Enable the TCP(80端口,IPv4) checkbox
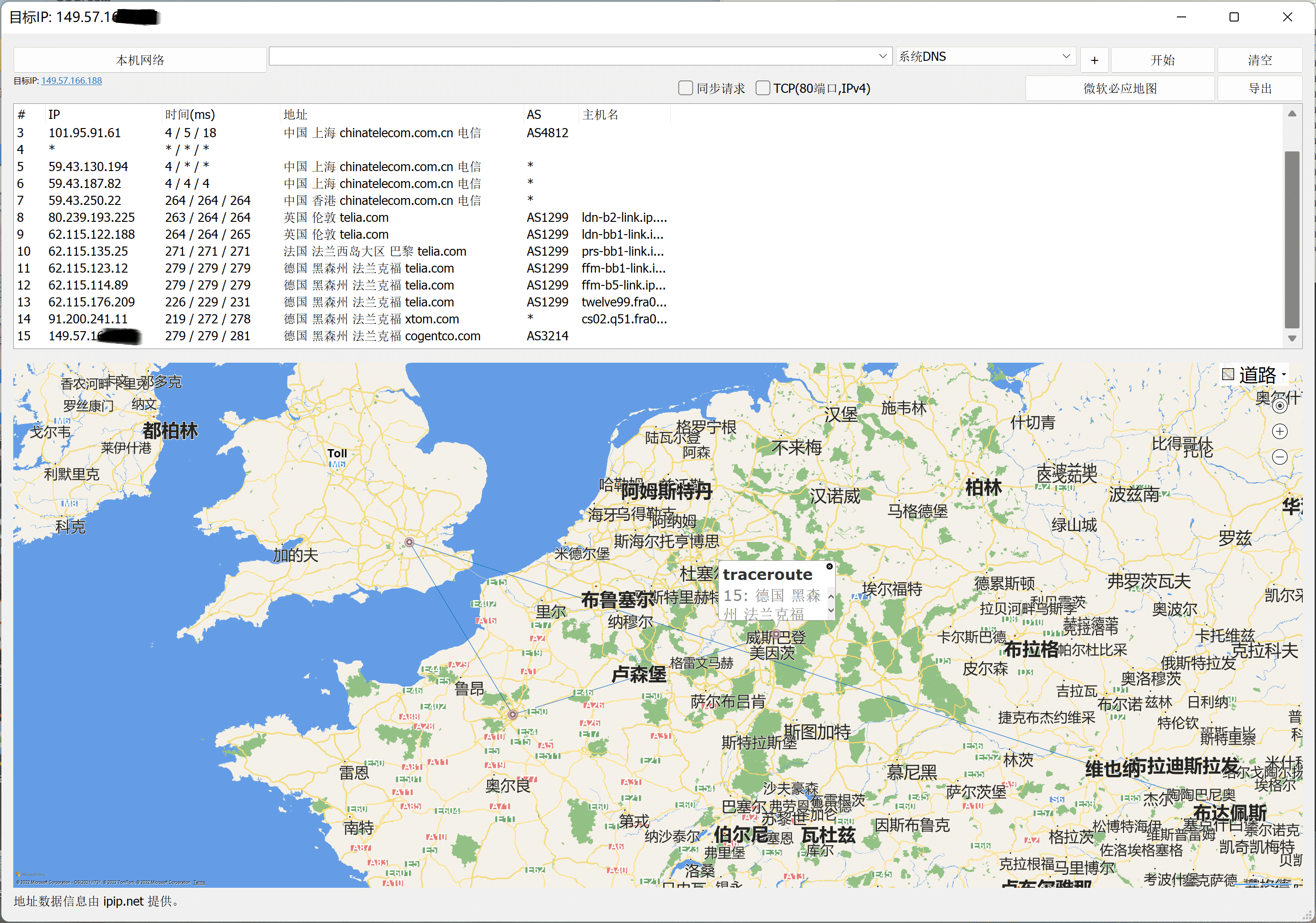Screen dimensions: 1316x923 point(763,88)
